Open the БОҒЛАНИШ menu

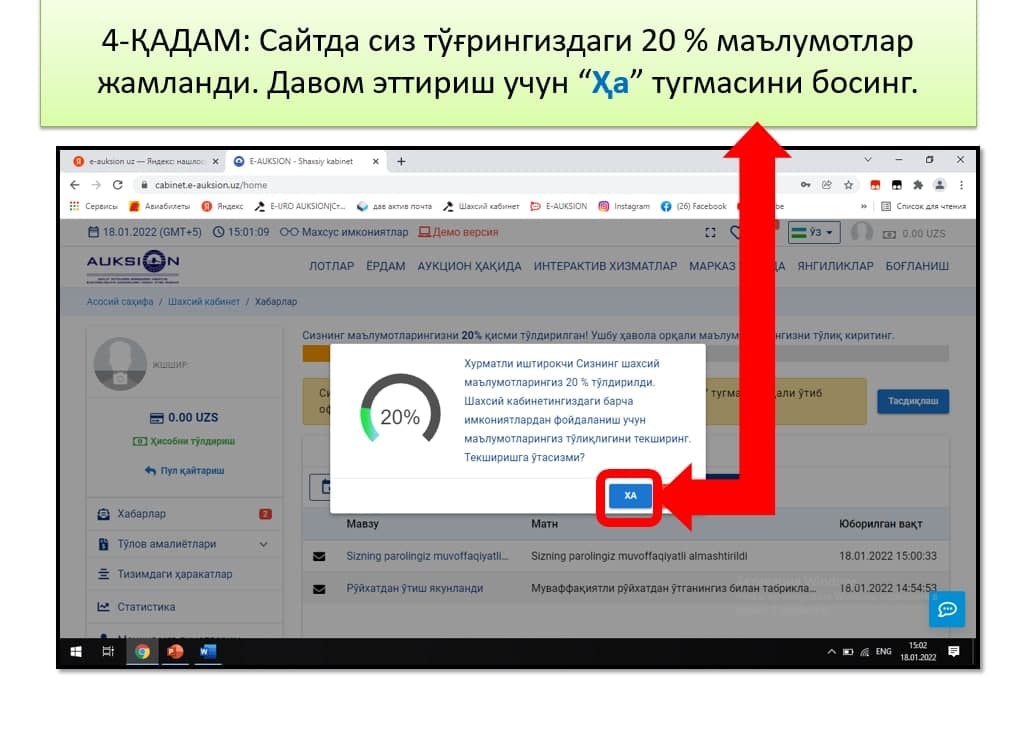[917, 266]
